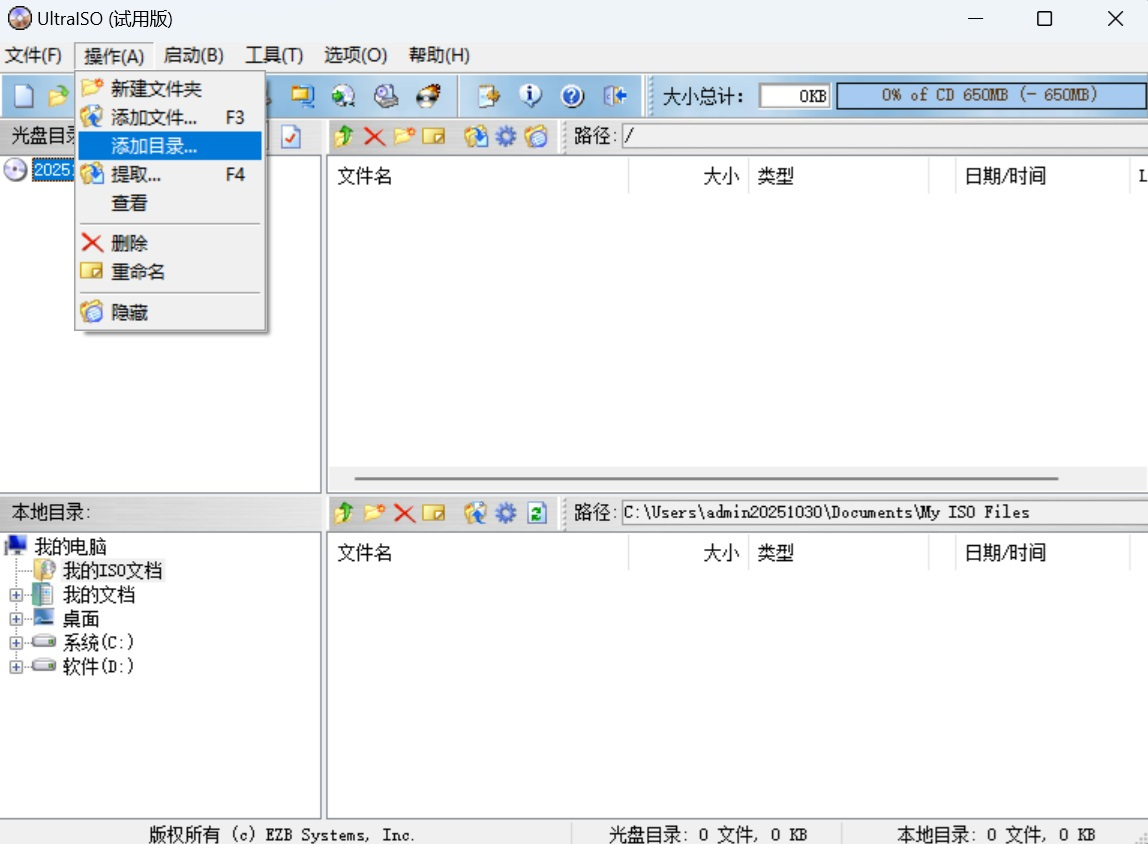1148x844 pixels.
Task: Click the refresh icon in local directory toolbar
Action: pyautogui.click(x=537, y=513)
